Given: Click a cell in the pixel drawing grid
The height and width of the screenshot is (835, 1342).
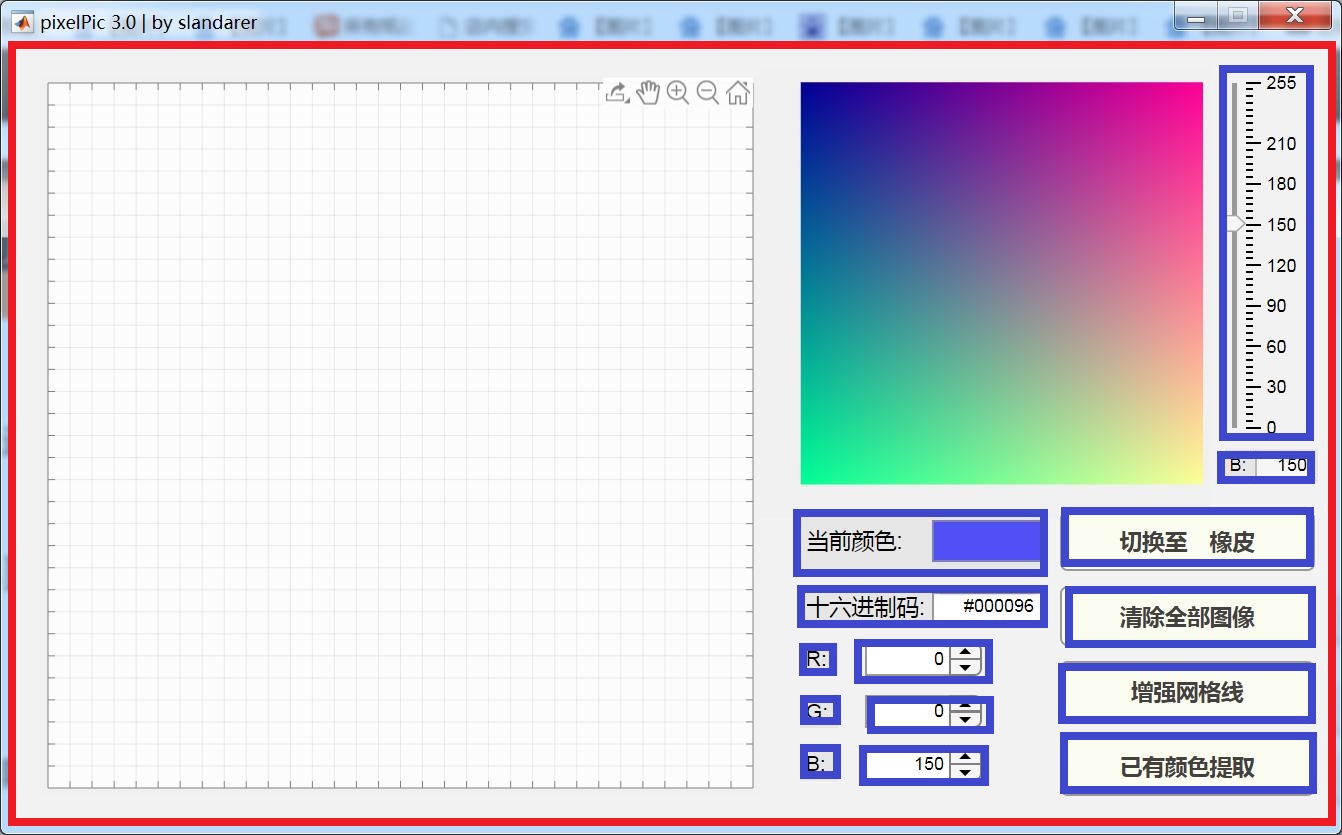Looking at the screenshot, I should [x=400, y=435].
